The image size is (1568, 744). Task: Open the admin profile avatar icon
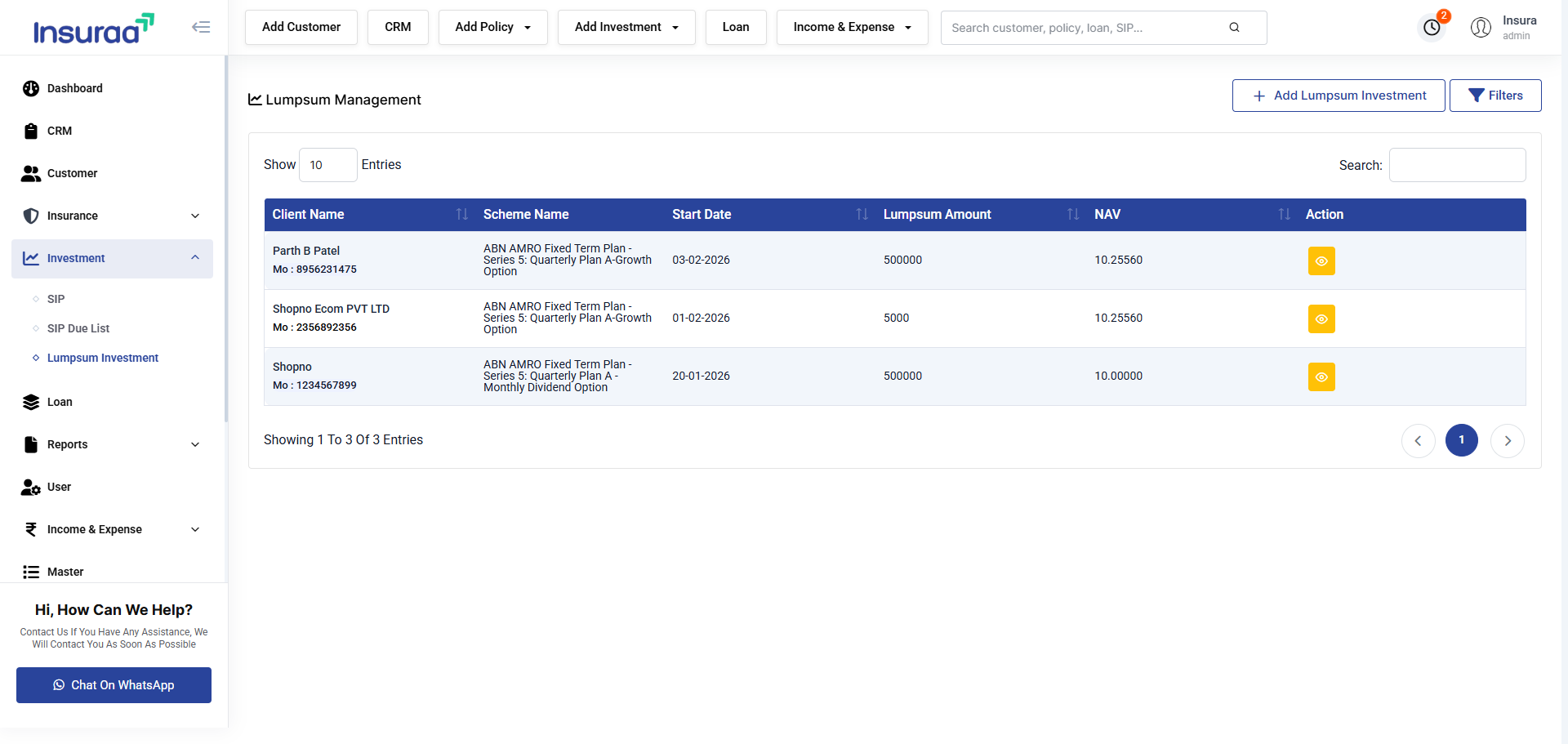tap(1481, 27)
